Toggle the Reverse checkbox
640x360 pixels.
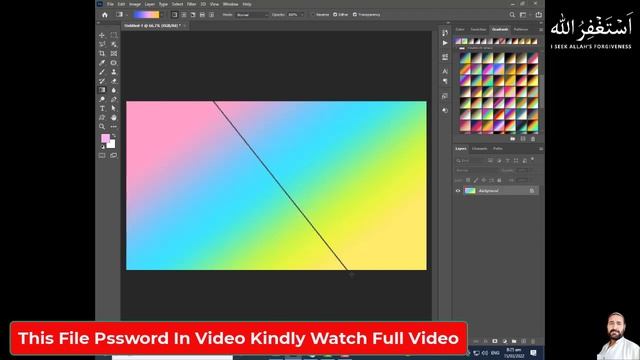click(313, 15)
